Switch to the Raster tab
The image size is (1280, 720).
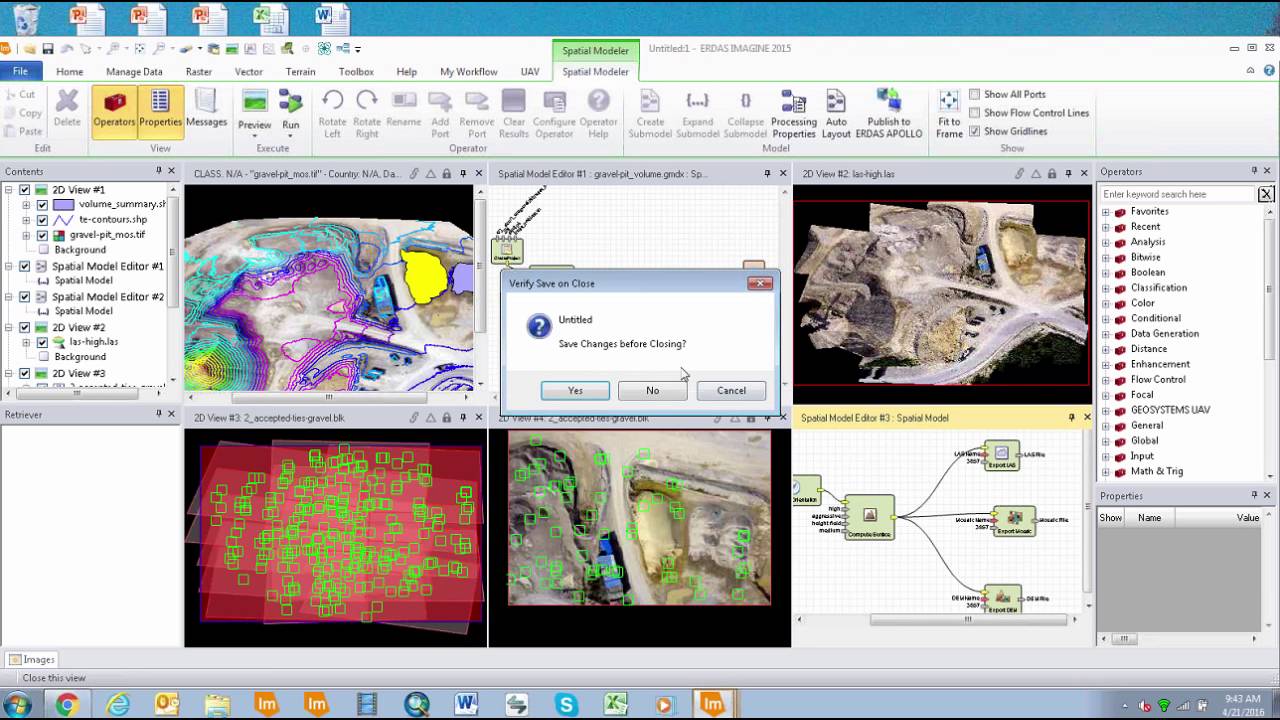click(198, 72)
